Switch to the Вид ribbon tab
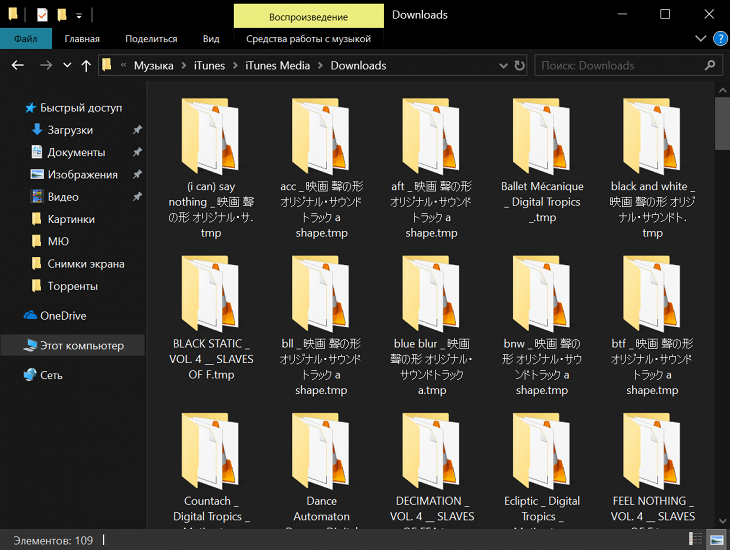Viewport: 730px width, 550px height. click(x=211, y=39)
